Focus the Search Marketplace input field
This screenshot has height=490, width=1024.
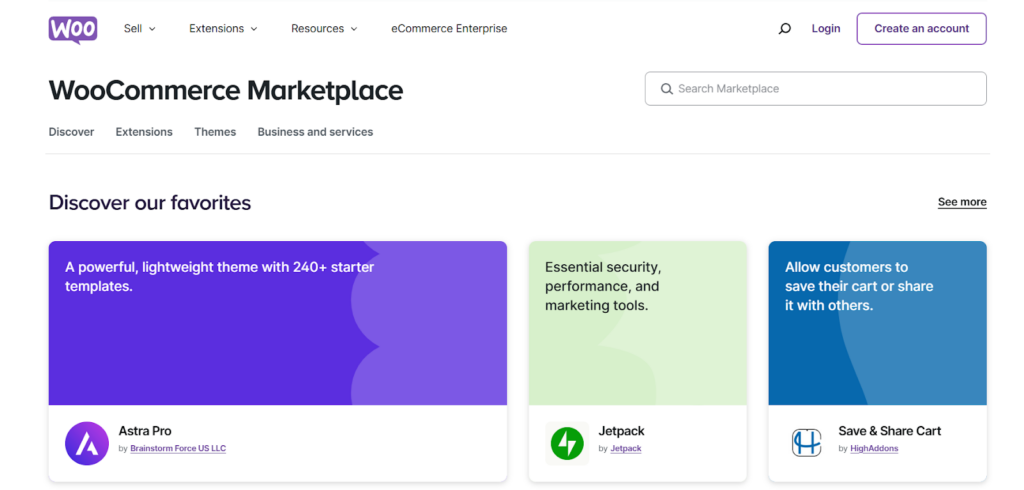pos(816,89)
